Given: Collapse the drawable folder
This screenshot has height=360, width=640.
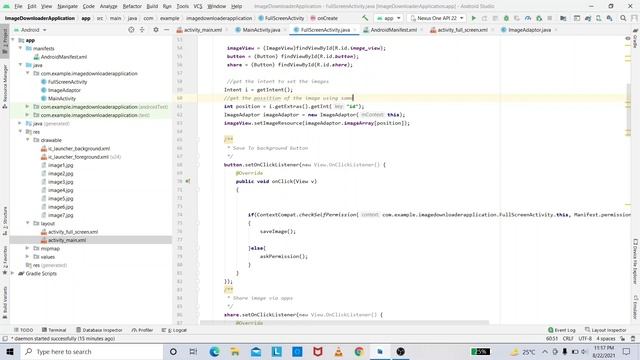Looking at the screenshot, I should [x=28, y=140].
